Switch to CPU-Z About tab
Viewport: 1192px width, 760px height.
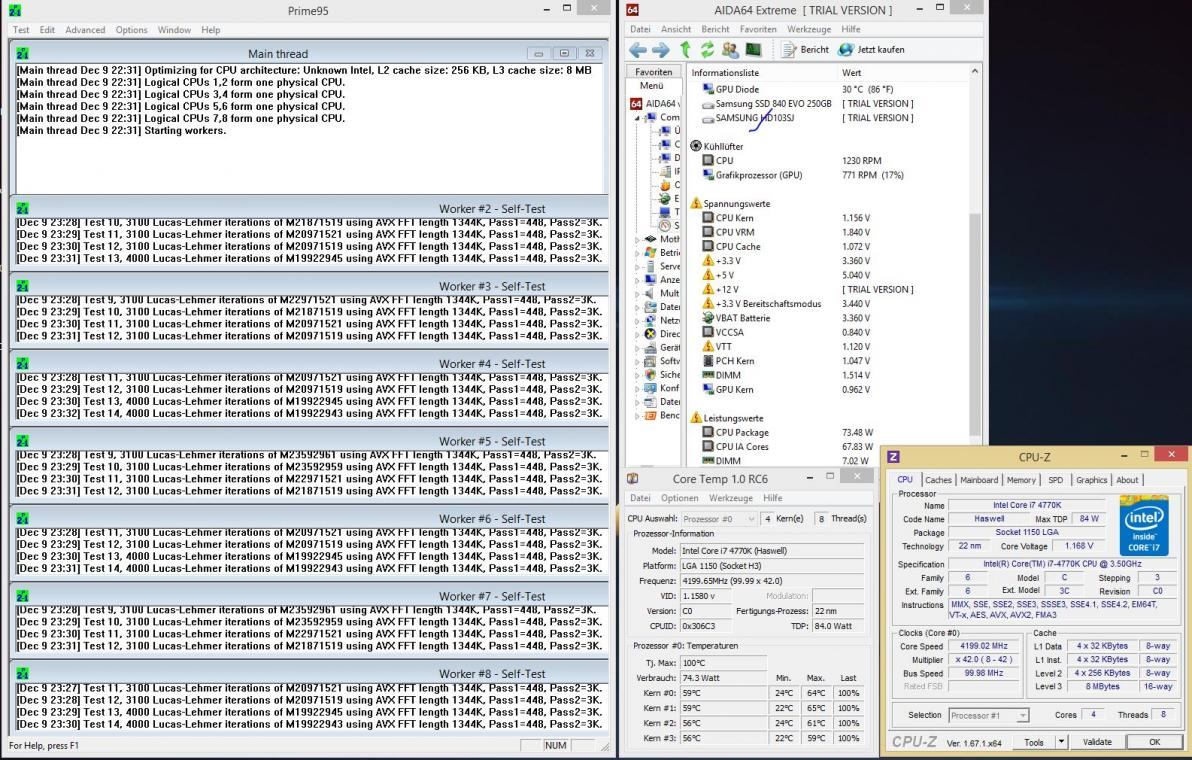pyautogui.click(x=1127, y=480)
